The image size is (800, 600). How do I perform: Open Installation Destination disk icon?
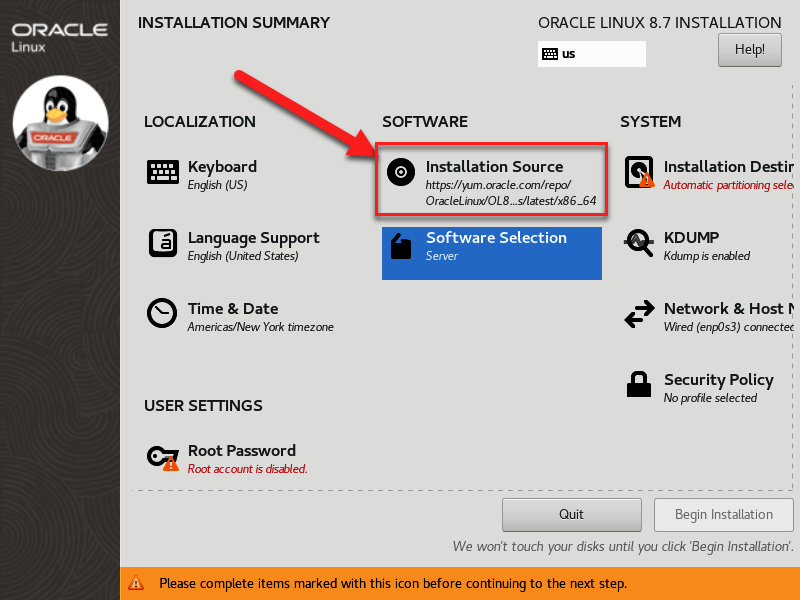pyautogui.click(x=639, y=172)
